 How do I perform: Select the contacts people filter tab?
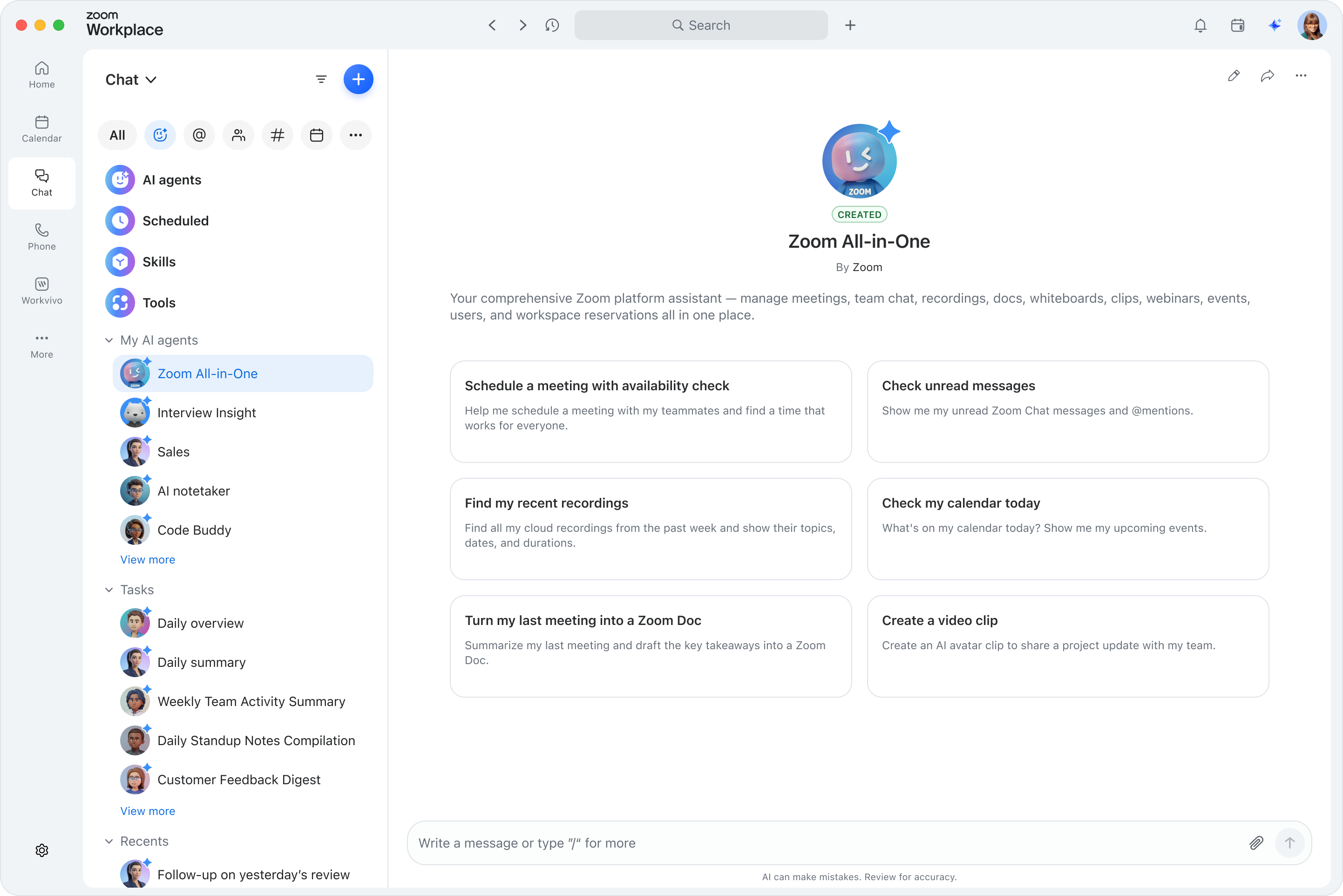pos(238,136)
